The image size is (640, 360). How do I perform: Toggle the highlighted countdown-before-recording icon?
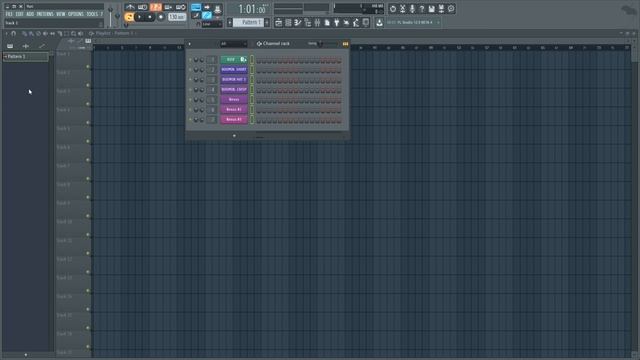(156, 7)
